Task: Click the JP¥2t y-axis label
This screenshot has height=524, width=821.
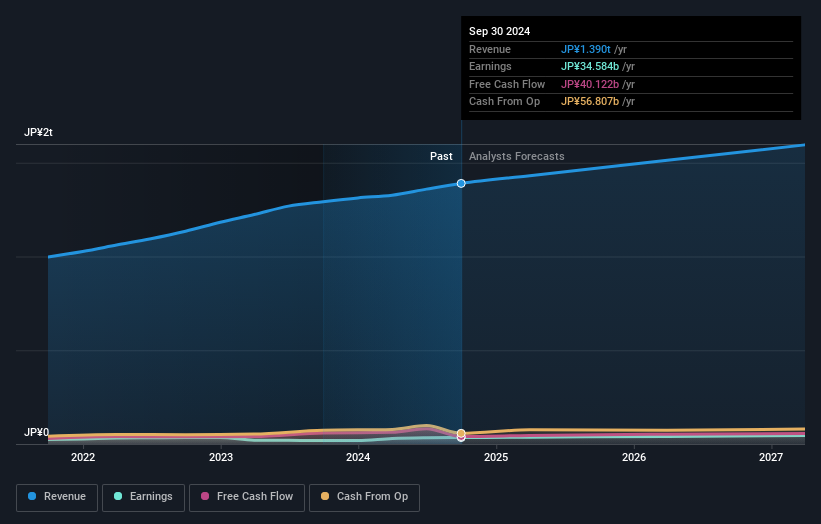Action: 38,132
